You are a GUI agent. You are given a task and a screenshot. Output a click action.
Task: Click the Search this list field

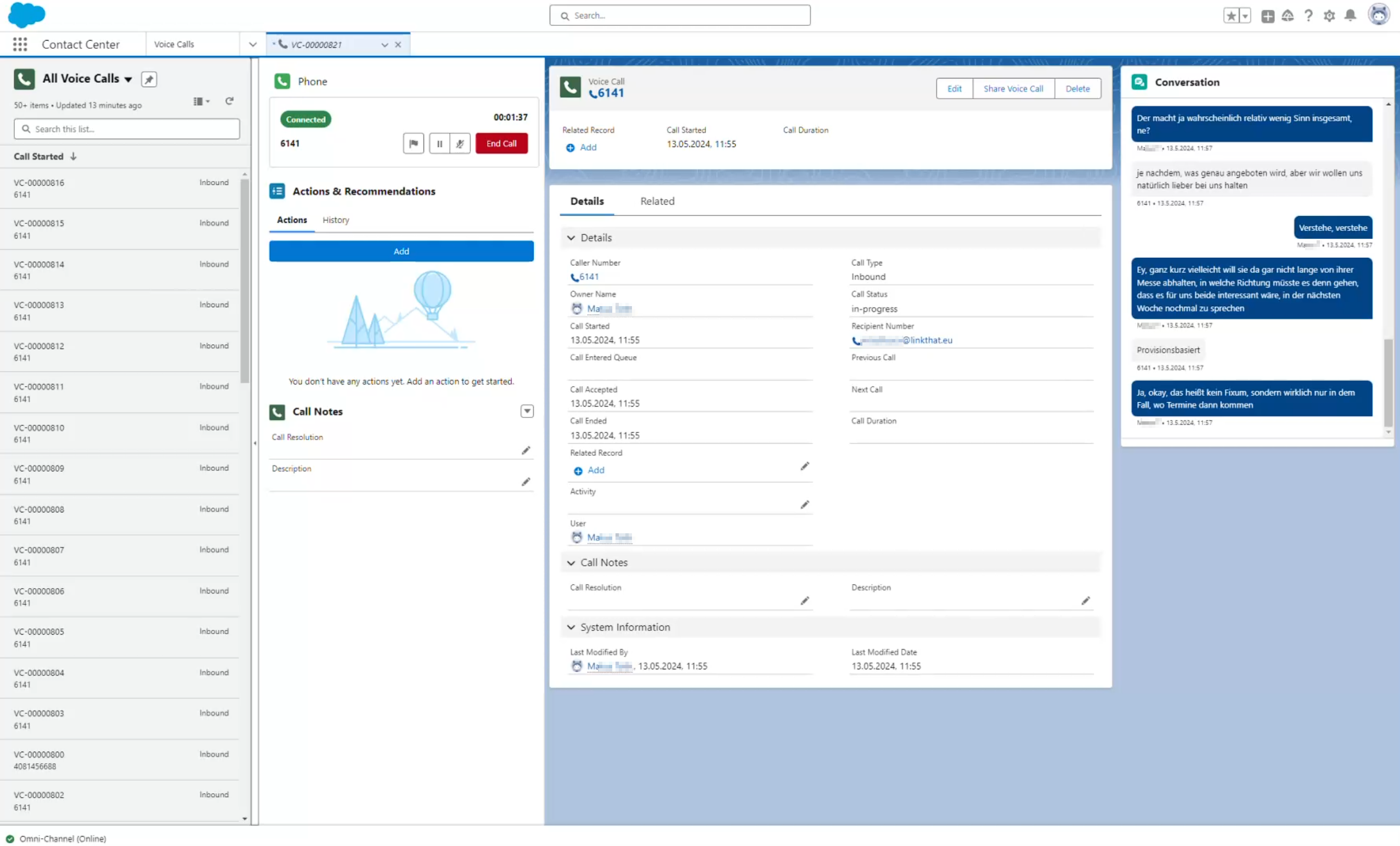127,129
